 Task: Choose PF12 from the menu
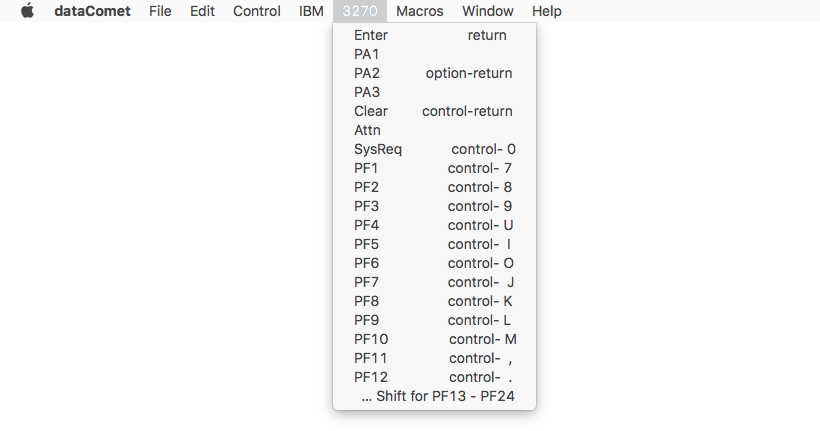434,377
